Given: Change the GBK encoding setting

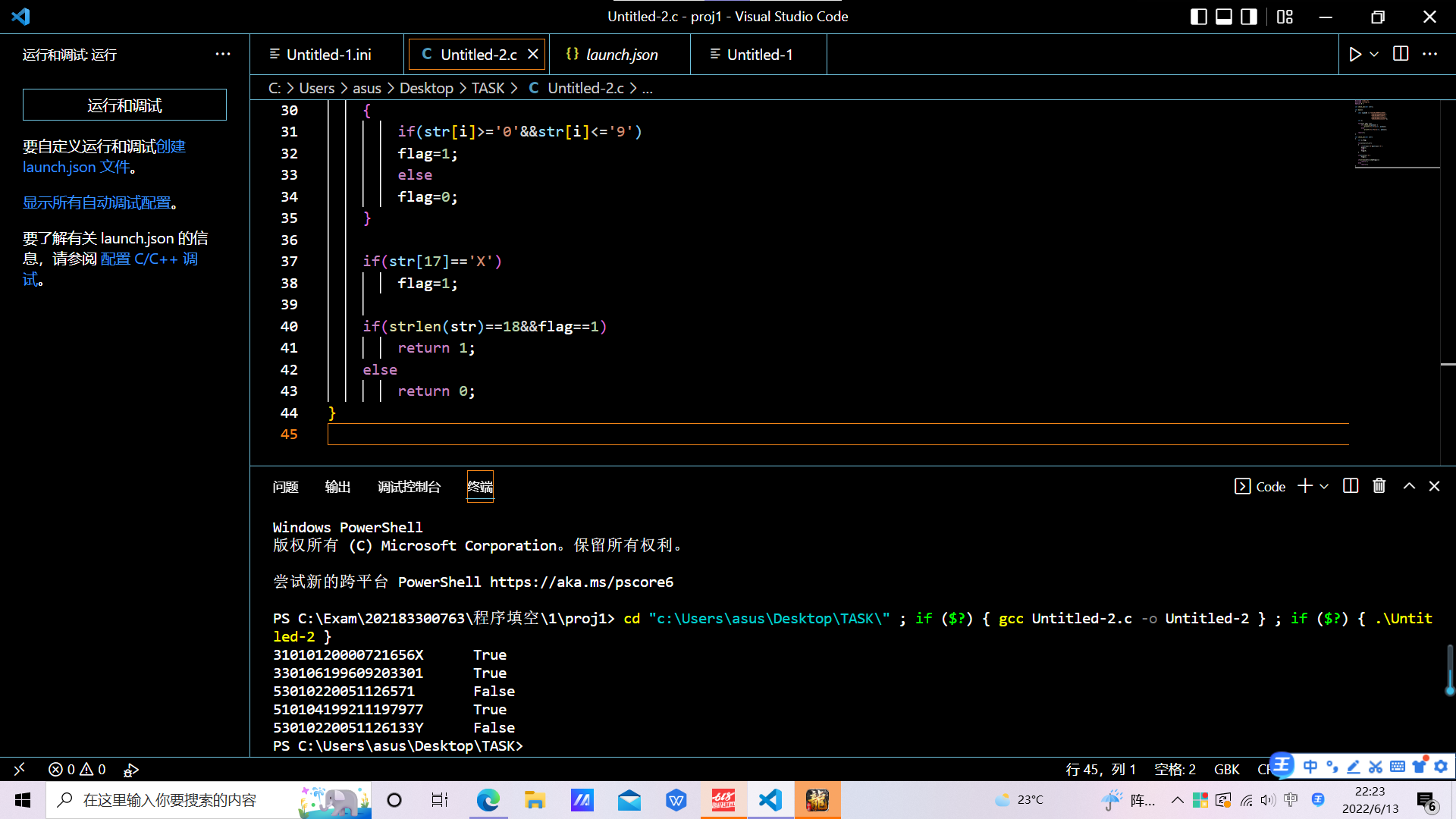Looking at the screenshot, I should pyautogui.click(x=1226, y=770).
